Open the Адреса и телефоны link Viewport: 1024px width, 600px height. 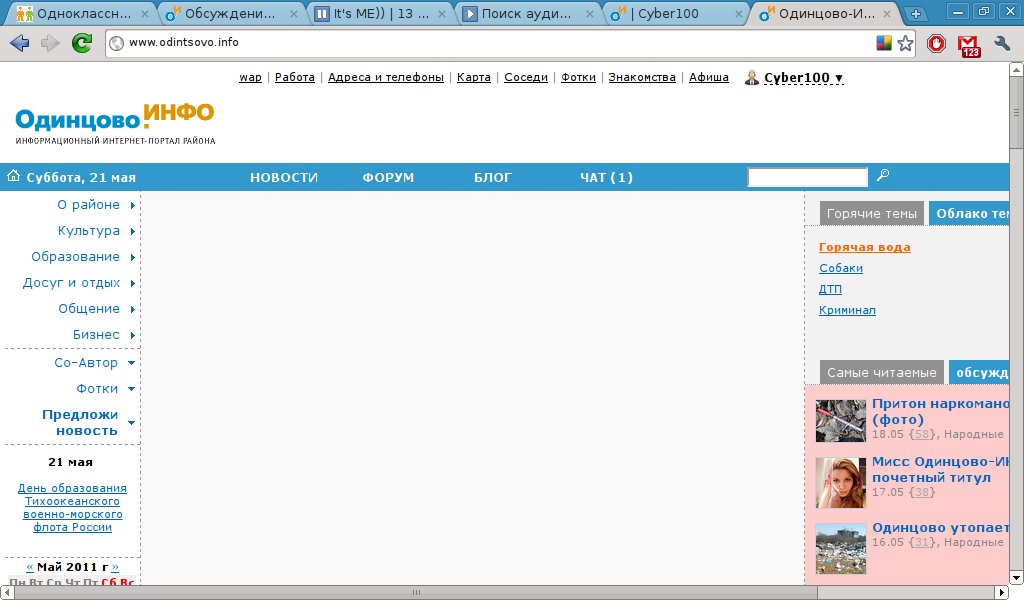(385, 77)
